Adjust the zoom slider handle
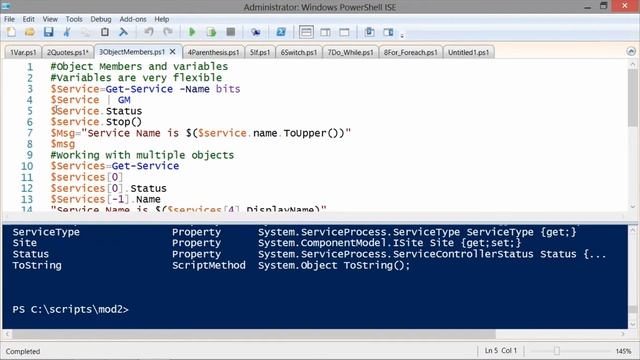The image size is (640, 360). (556, 351)
